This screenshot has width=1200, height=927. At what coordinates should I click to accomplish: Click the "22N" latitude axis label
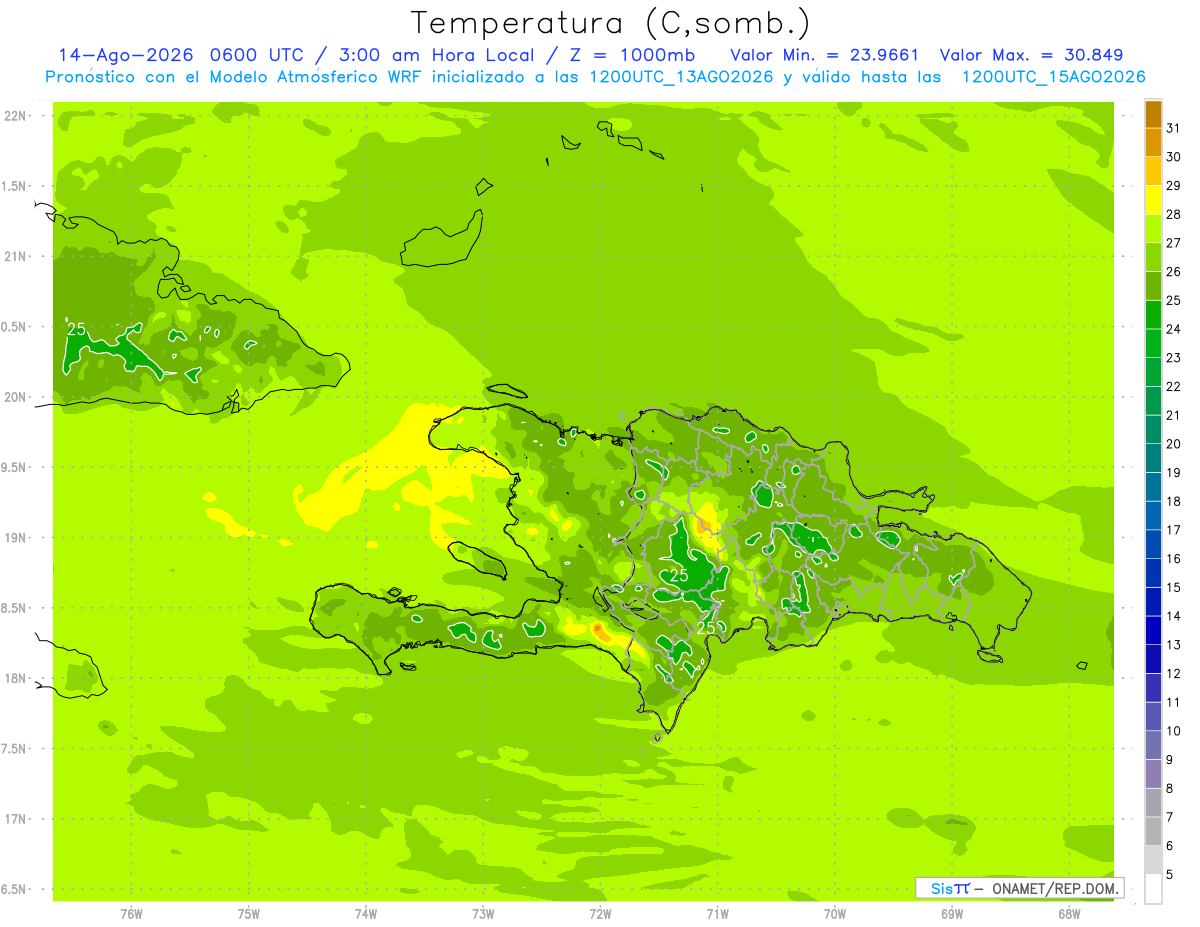(x=16, y=116)
